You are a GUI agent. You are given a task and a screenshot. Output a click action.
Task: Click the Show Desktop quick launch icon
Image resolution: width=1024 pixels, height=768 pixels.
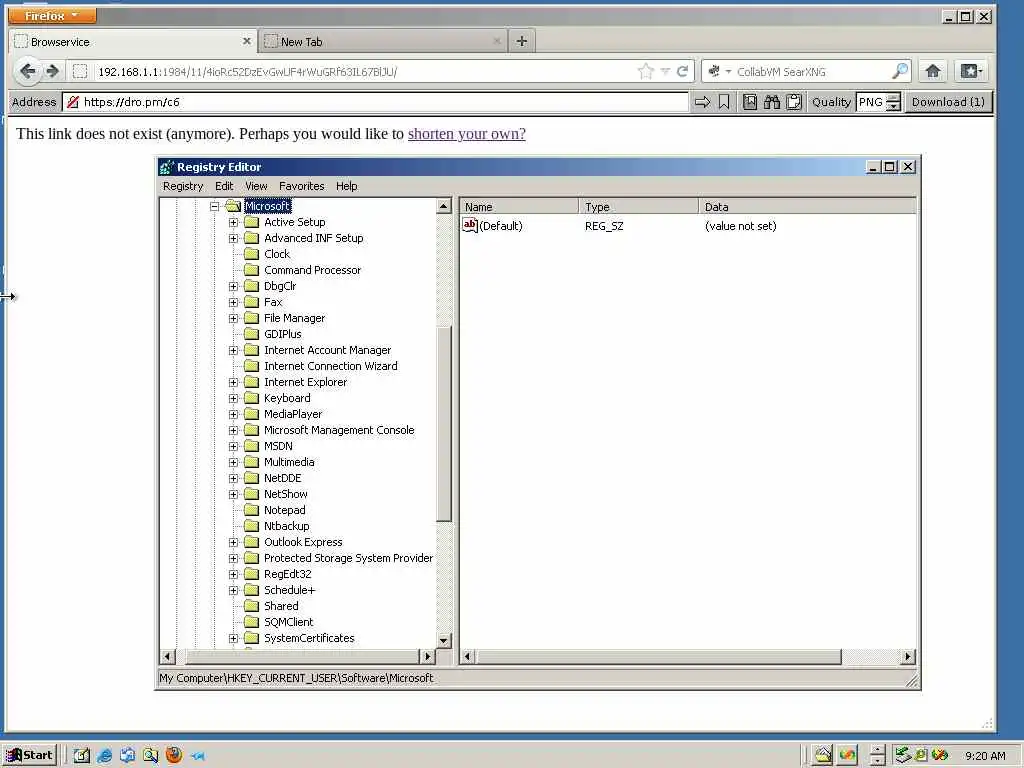pos(82,756)
